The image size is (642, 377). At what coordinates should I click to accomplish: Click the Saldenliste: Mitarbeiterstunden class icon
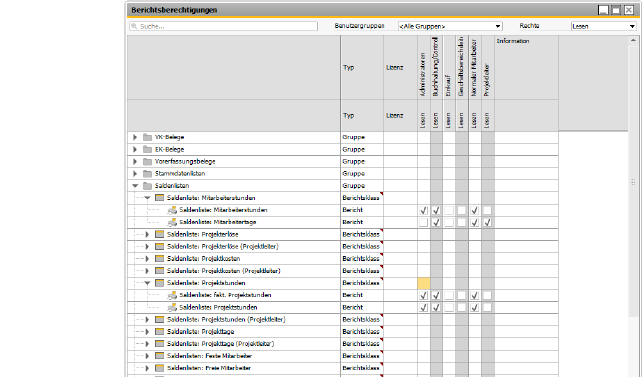click(159, 198)
